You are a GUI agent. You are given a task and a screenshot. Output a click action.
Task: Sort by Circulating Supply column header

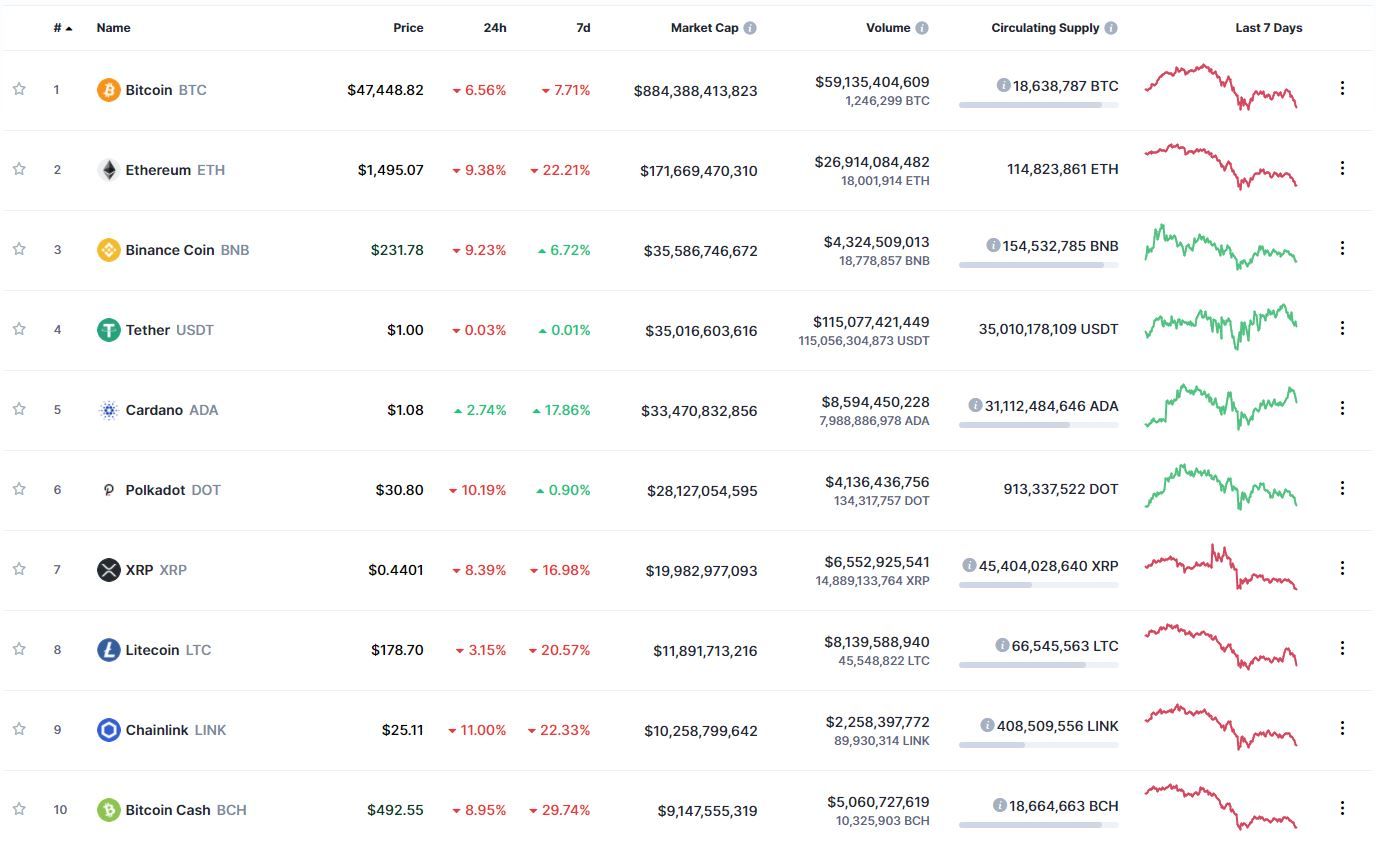point(1045,28)
